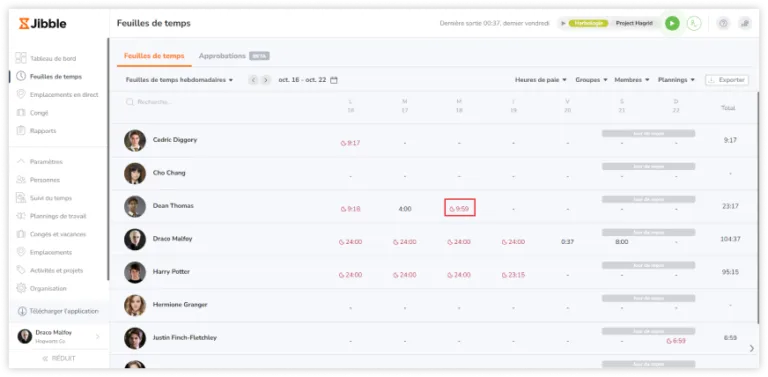Click the Total column header
This screenshot has width=768, height=377.
tap(728, 108)
